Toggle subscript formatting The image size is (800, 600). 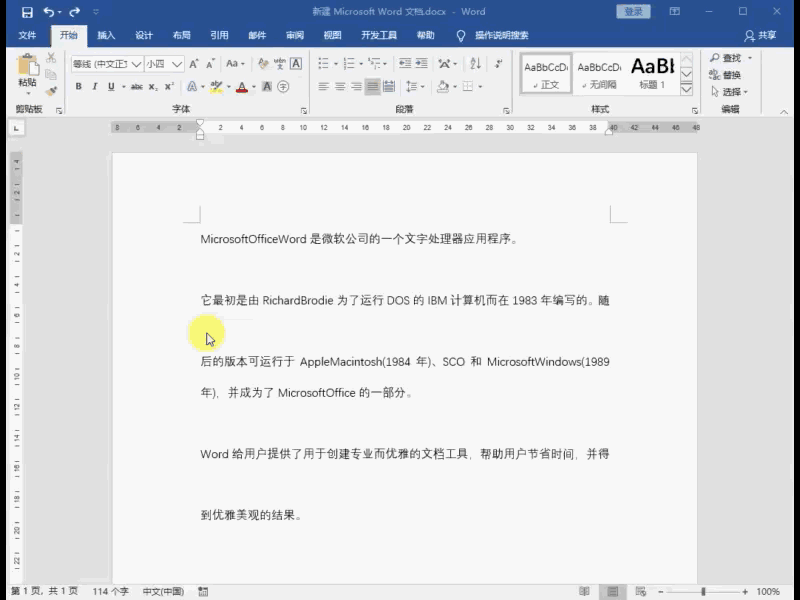coord(153,87)
